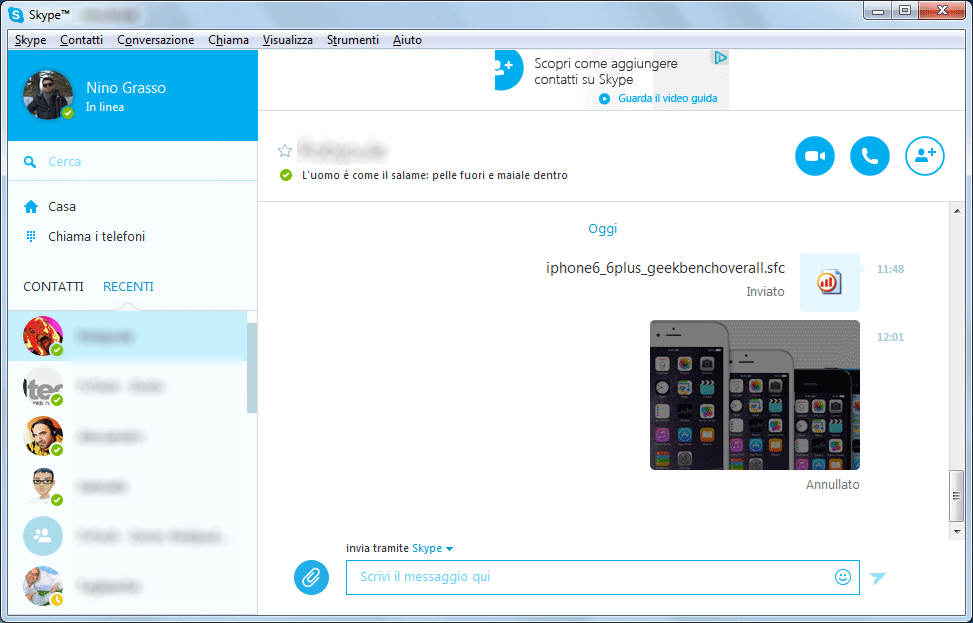Open the Skype menu
This screenshot has width=973, height=623.
[x=30, y=40]
